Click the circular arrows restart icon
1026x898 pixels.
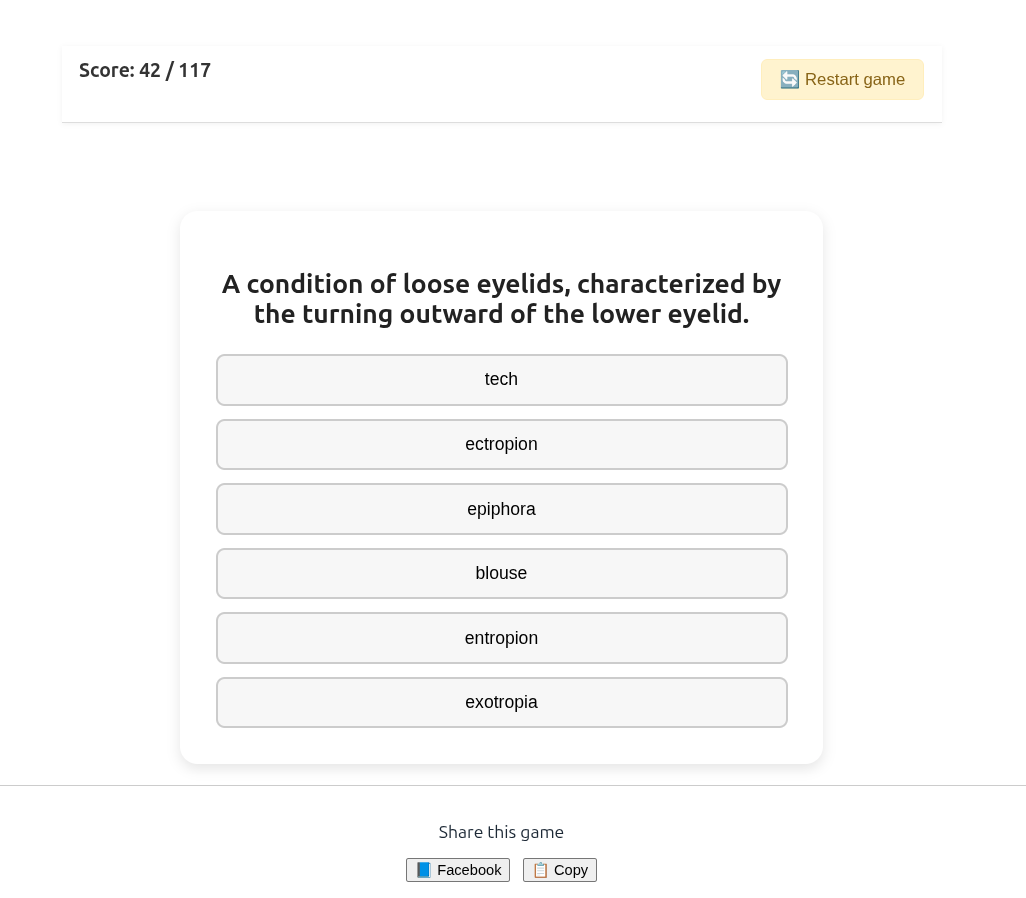(x=789, y=80)
